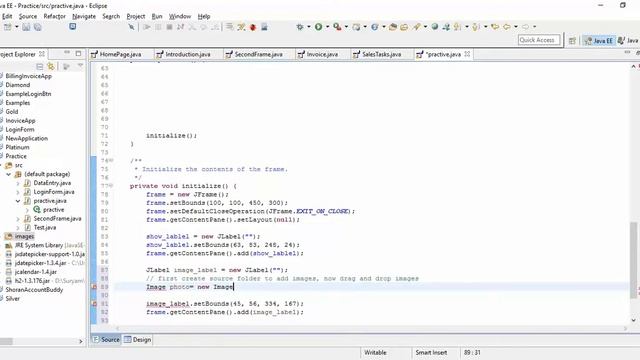
Task: Open the Navigate menu
Action: click(84, 16)
